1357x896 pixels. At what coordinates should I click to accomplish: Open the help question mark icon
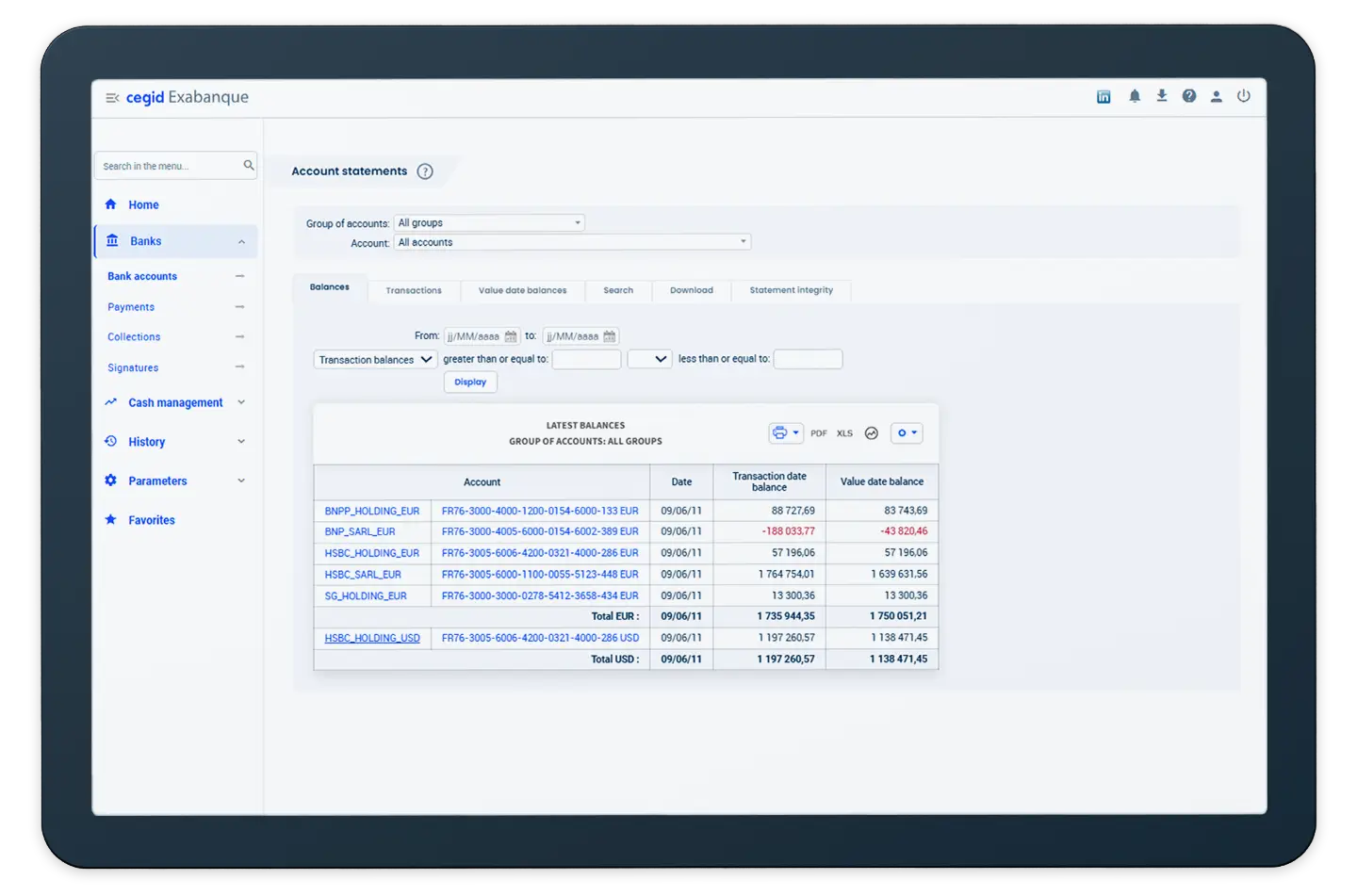click(x=1188, y=95)
